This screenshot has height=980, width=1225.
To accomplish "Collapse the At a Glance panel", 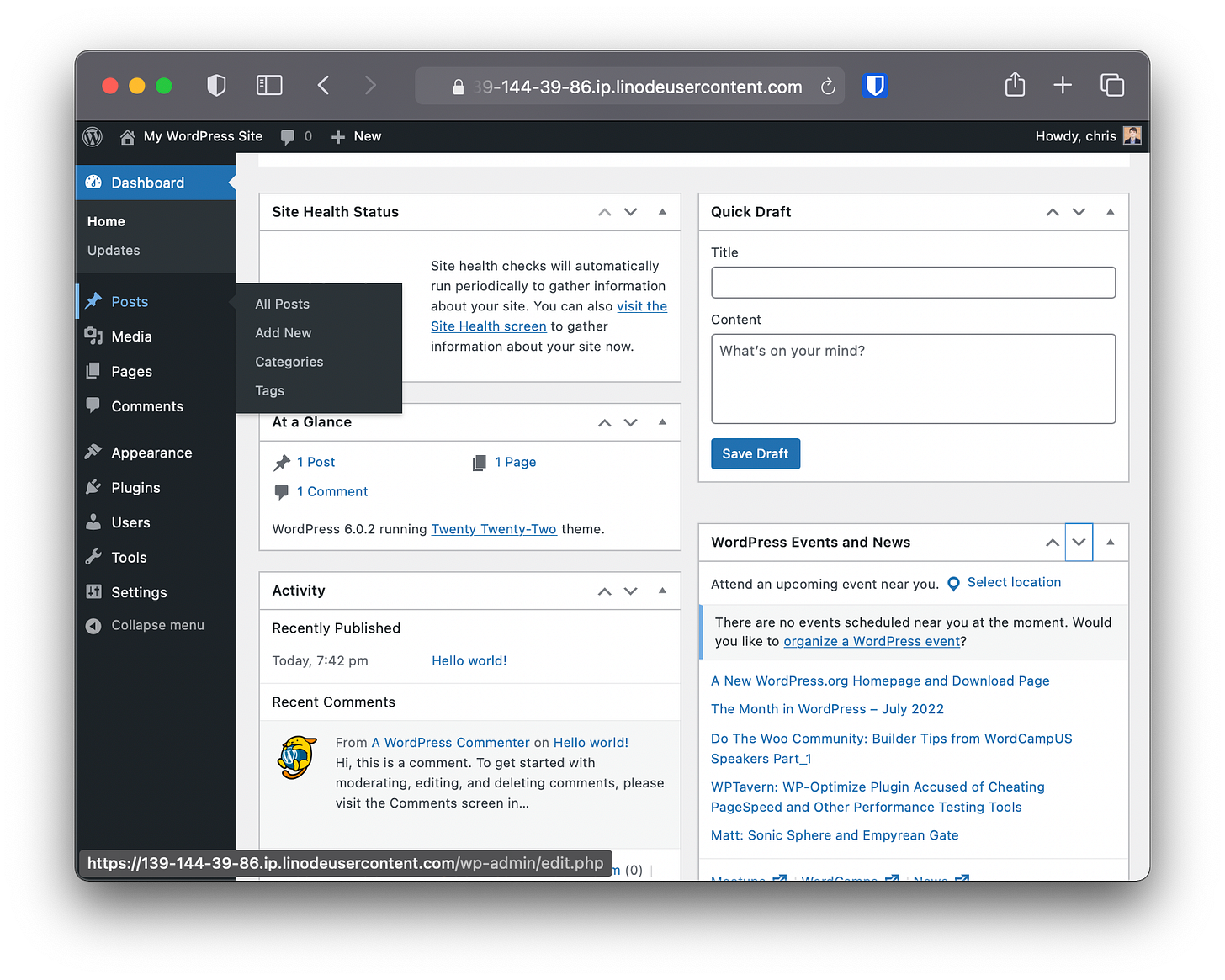I will pyautogui.click(x=662, y=422).
